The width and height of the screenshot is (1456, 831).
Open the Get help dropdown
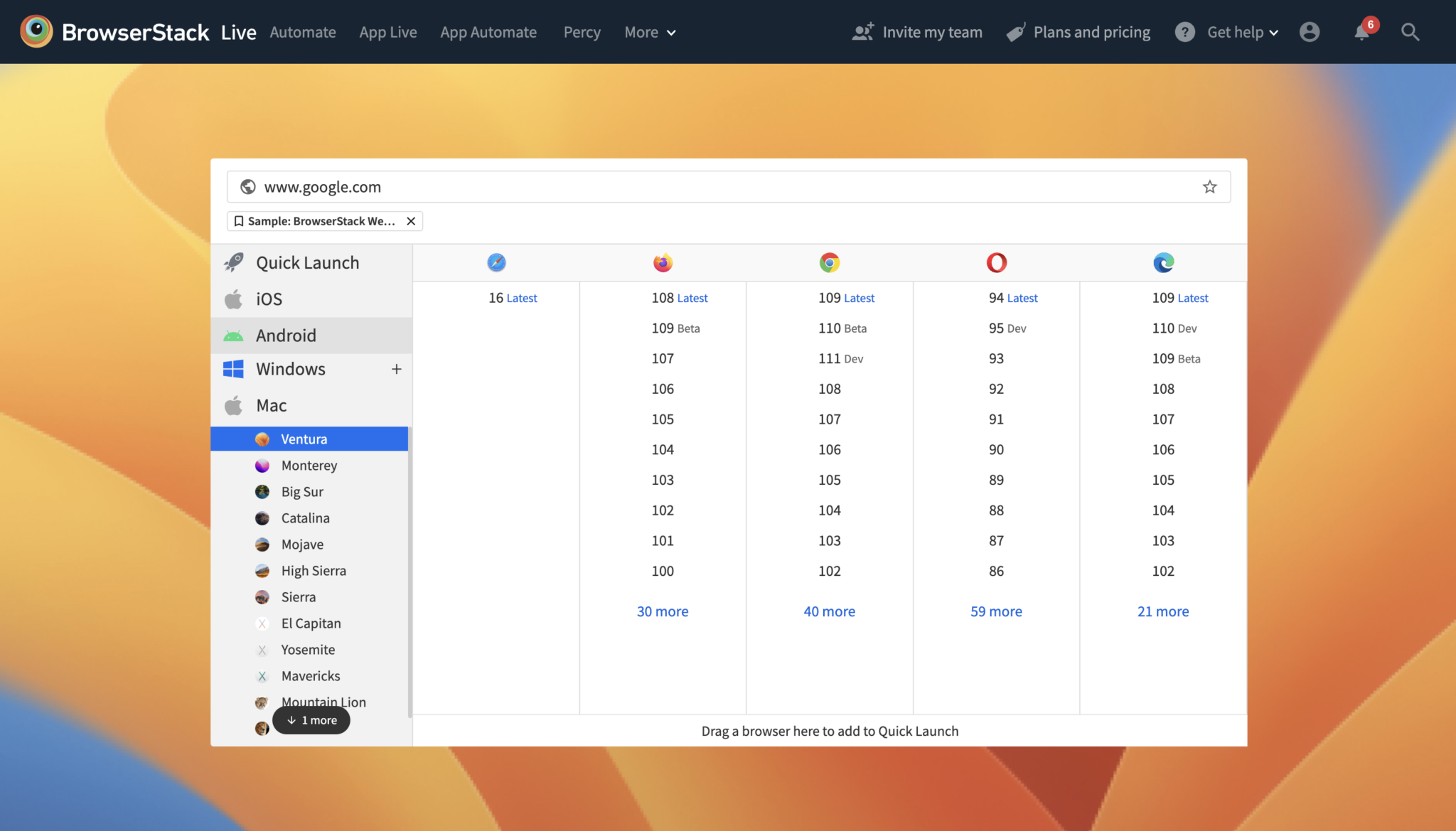[1236, 32]
